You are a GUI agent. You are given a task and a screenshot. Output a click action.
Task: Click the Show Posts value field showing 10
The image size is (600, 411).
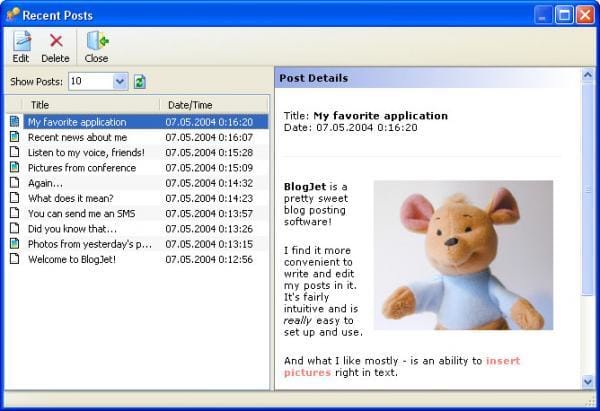click(91, 82)
